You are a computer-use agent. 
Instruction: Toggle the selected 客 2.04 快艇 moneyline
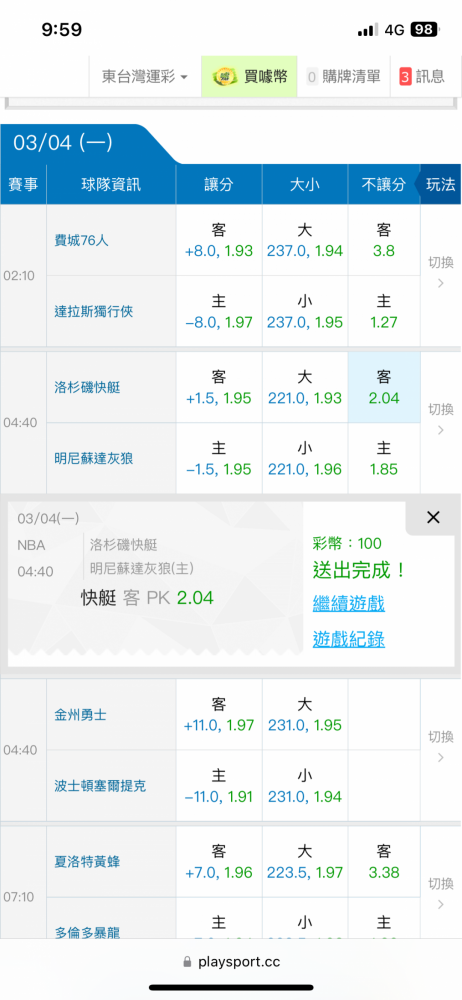click(x=384, y=387)
